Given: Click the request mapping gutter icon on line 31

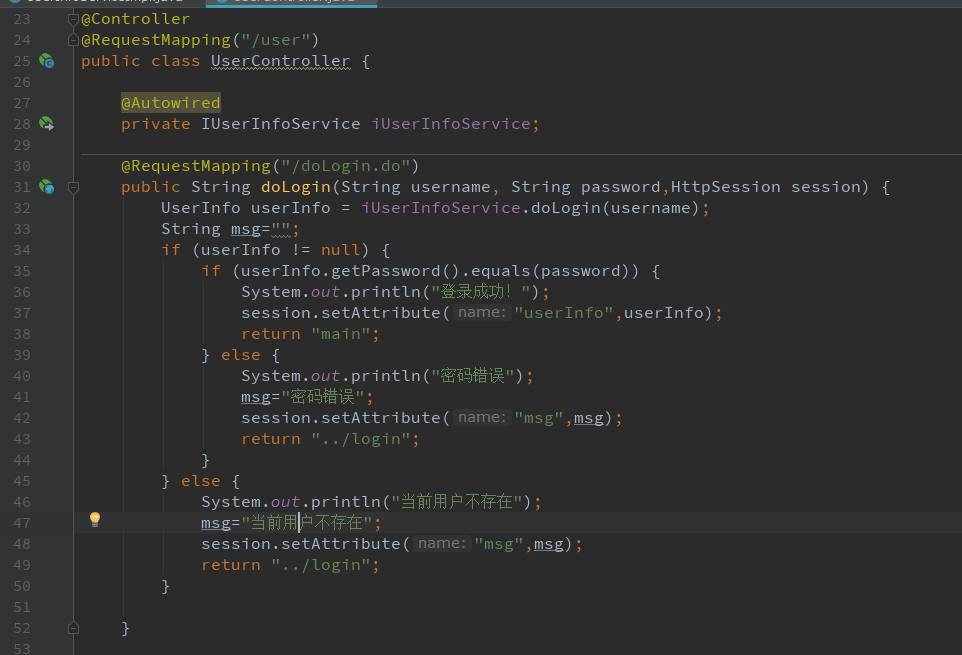Looking at the screenshot, I should 47,187.
